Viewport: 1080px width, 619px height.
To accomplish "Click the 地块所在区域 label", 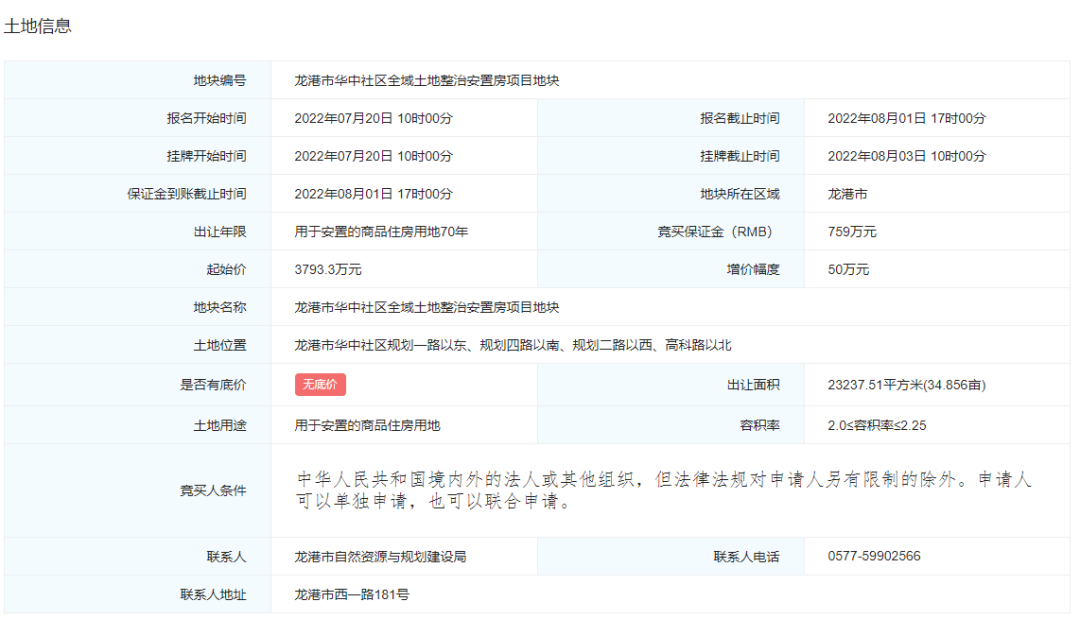I will (740, 194).
